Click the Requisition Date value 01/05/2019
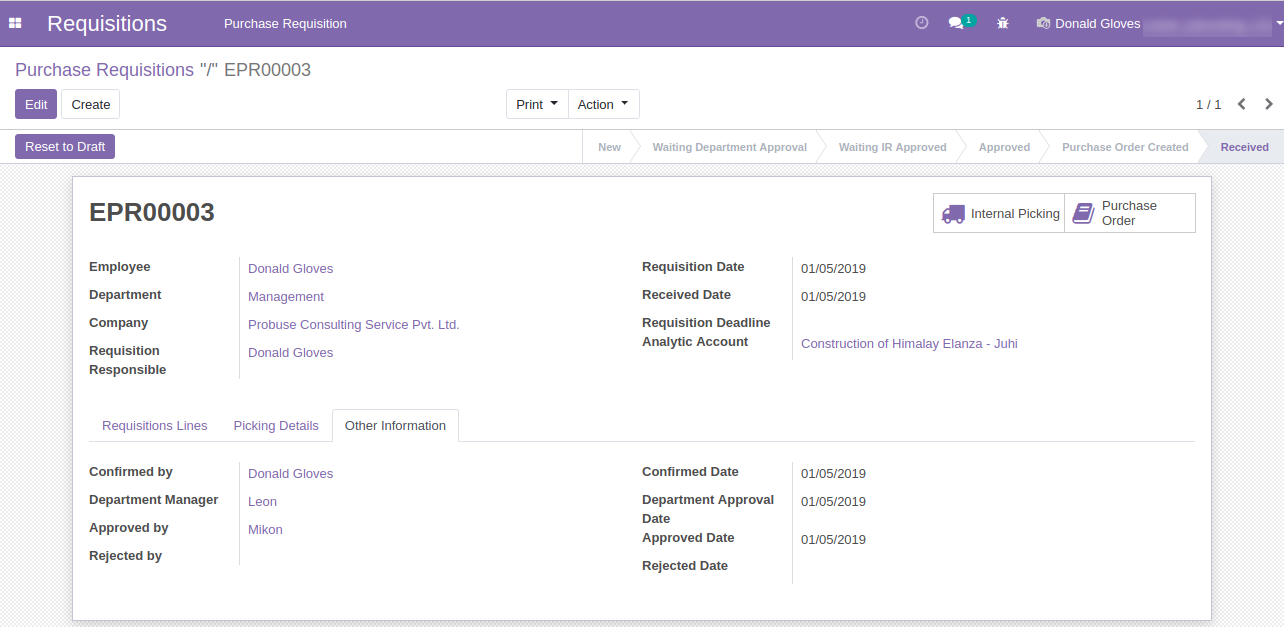The height and width of the screenshot is (627, 1284). pyautogui.click(x=834, y=268)
